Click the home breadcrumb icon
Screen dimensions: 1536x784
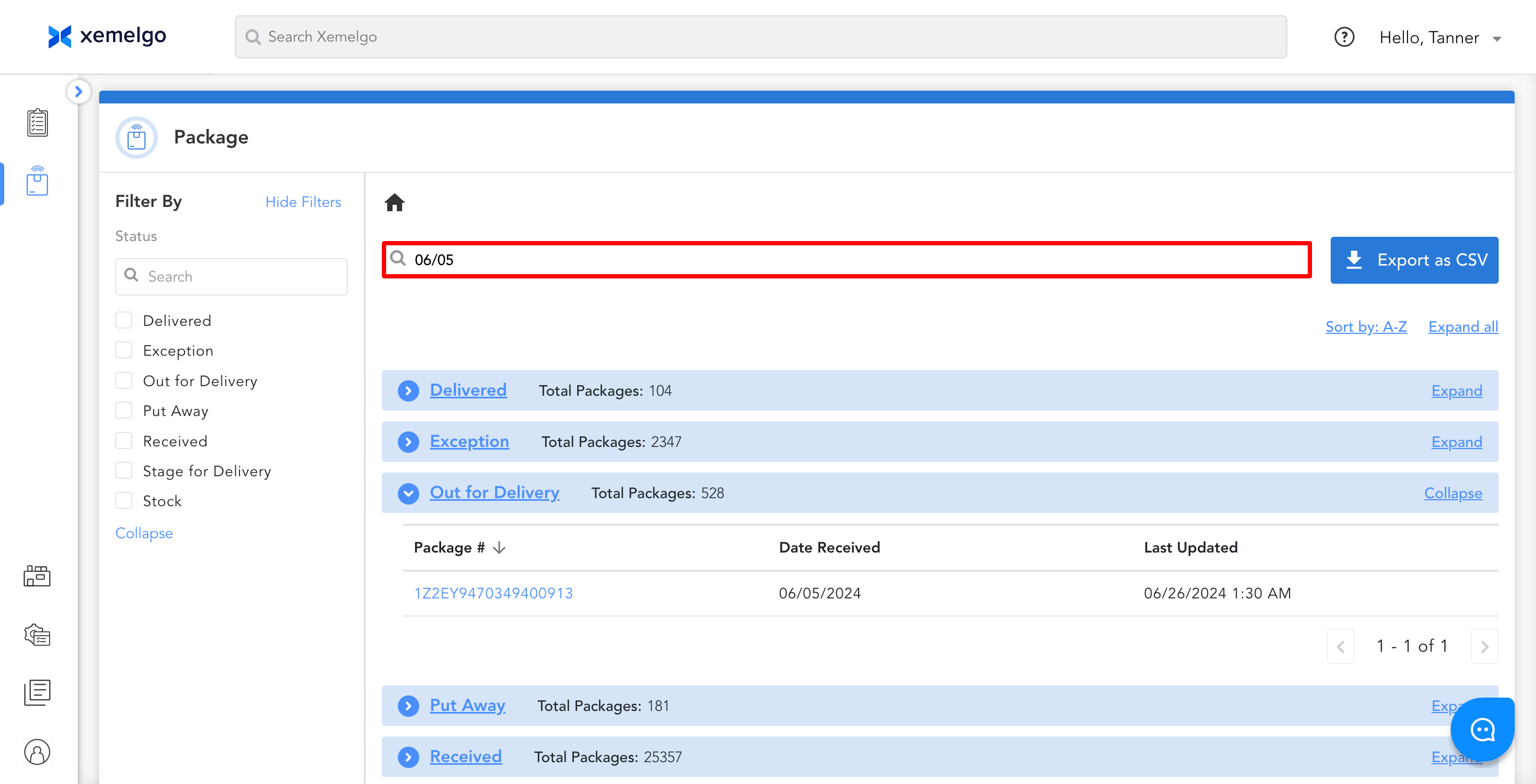(x=394, y=203)
